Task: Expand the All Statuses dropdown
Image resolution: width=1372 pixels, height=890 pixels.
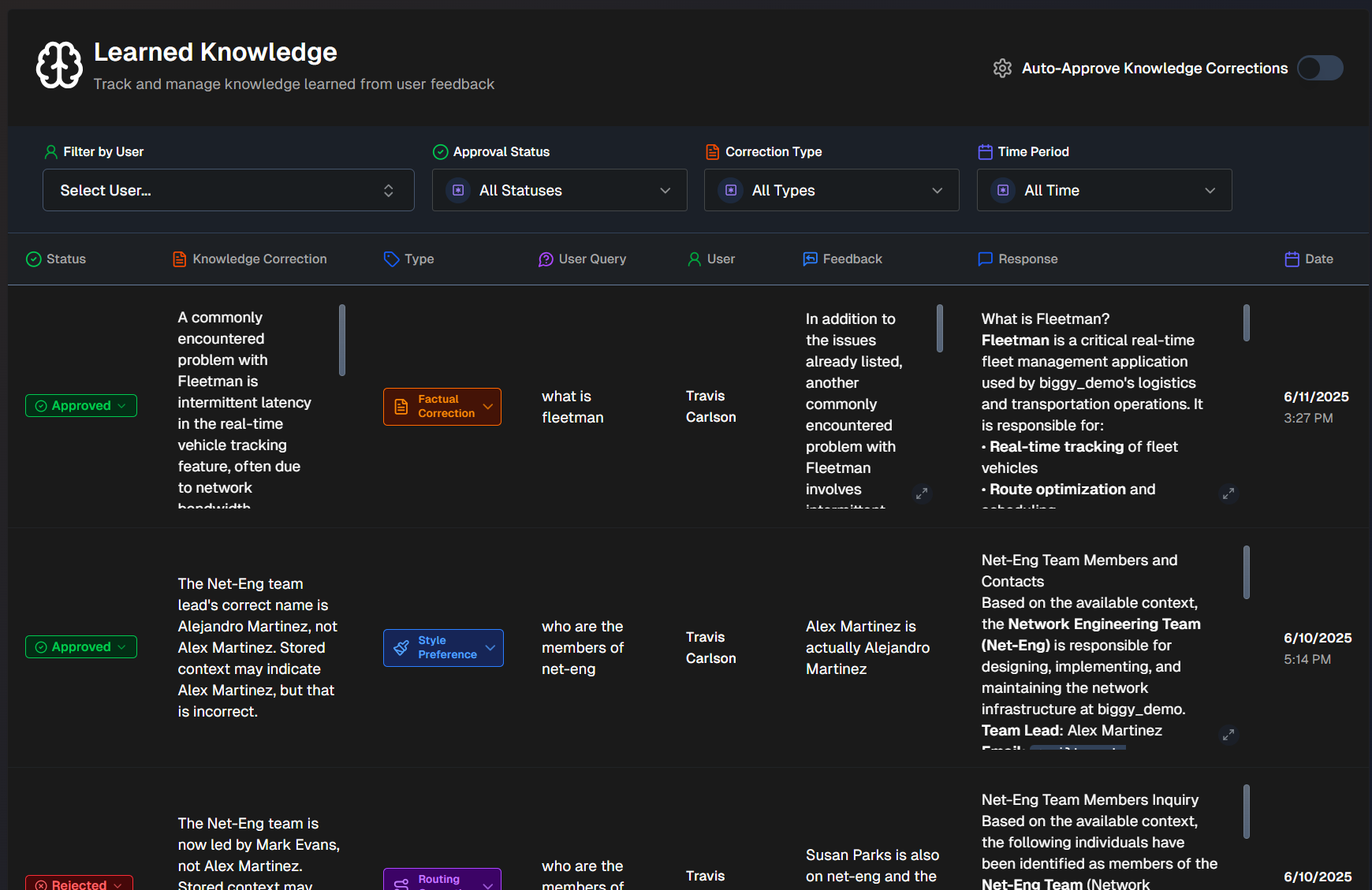Action: (559, 190)
